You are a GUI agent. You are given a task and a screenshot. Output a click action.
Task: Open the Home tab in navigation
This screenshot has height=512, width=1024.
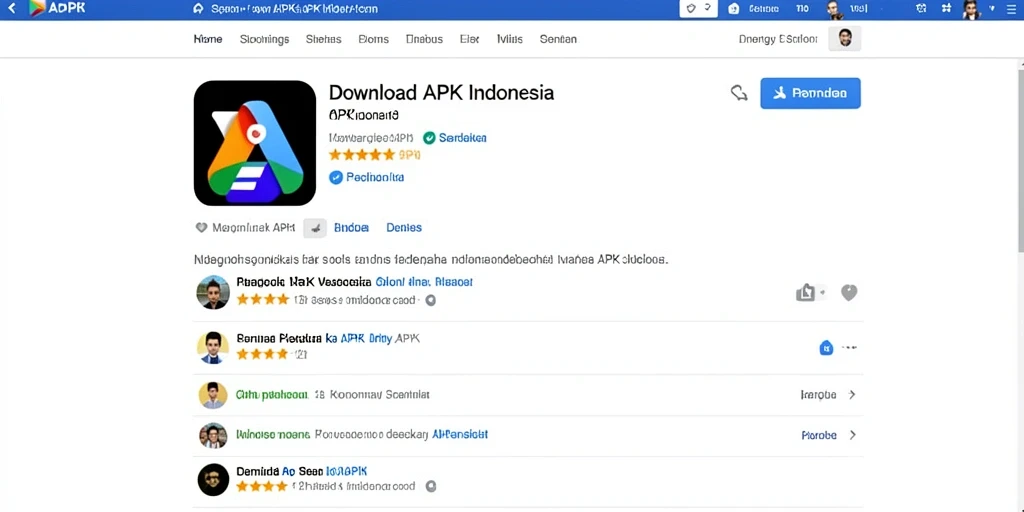pyautogui.click(x=208, y=39)
